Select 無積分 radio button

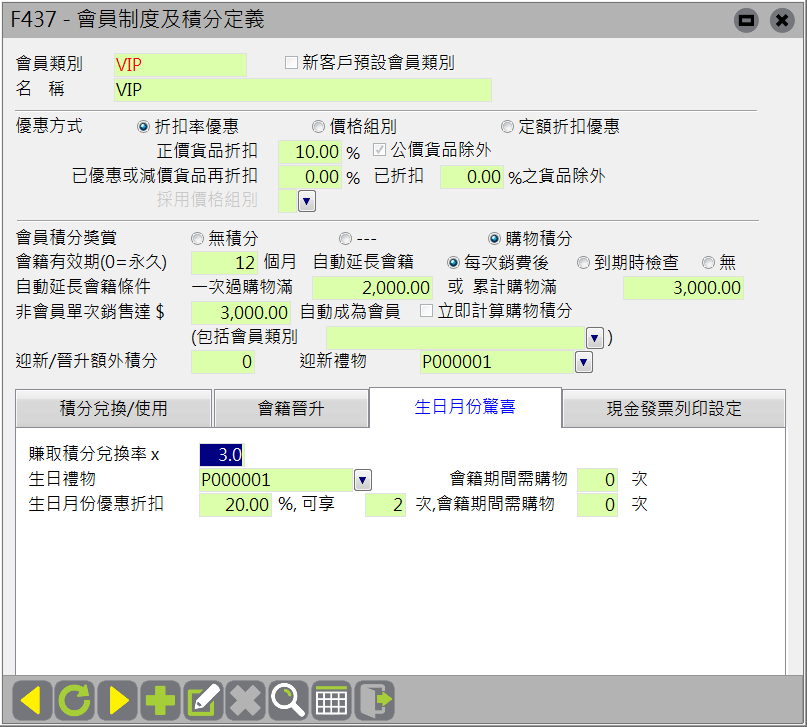click(x=197, y=238)
